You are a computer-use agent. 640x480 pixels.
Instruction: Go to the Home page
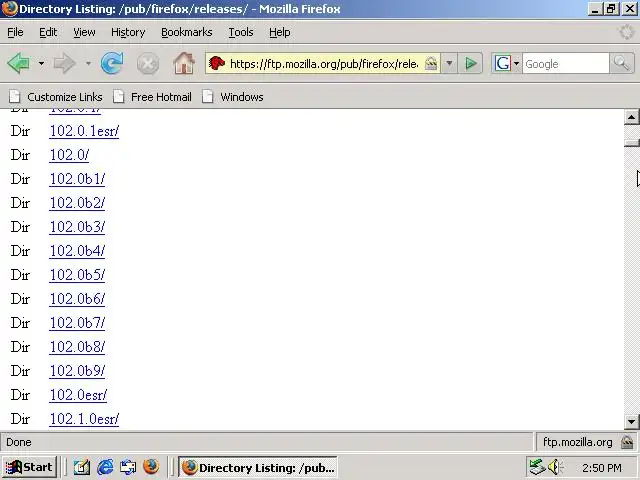[184, 63]
